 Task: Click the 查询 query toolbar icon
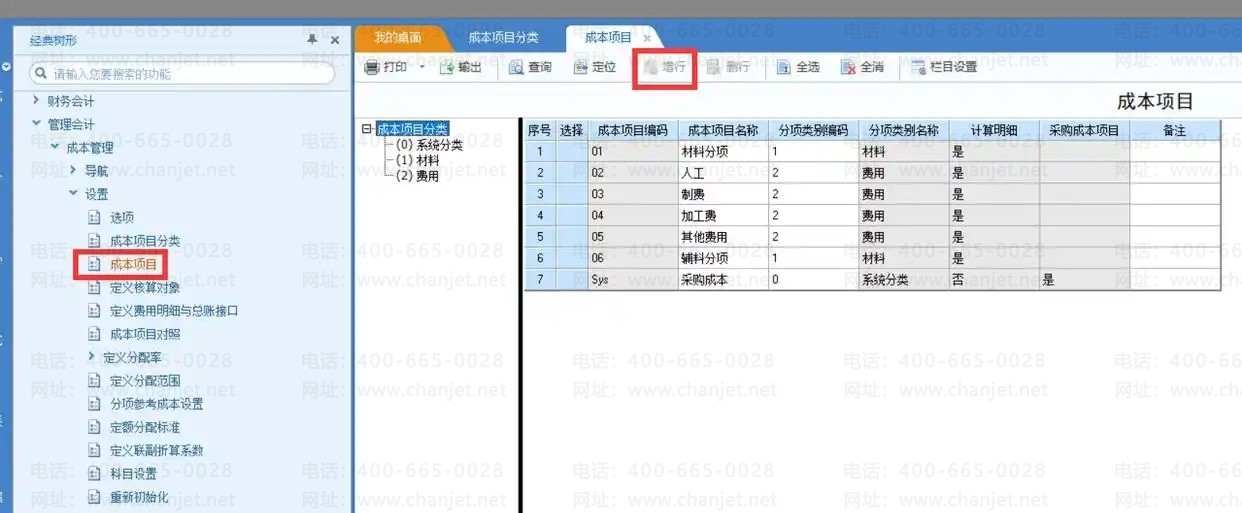[x=516, y=68]
